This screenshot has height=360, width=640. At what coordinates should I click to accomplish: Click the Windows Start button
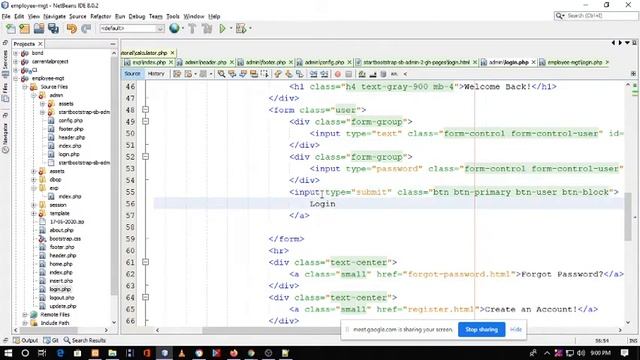point(8,353)
